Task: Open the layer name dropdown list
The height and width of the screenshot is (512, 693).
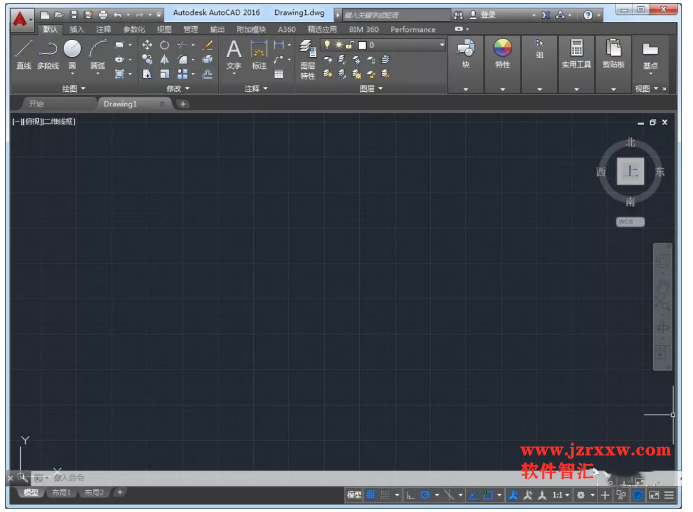Action: [442, 45]
